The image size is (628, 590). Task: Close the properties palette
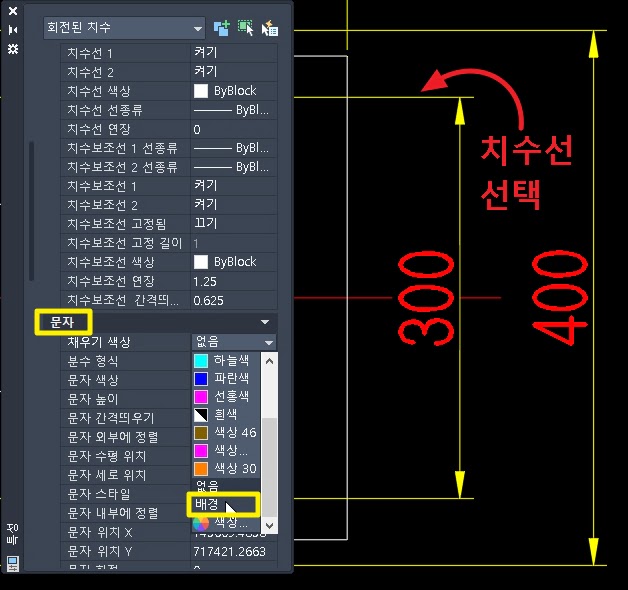(x=13, y=11)
